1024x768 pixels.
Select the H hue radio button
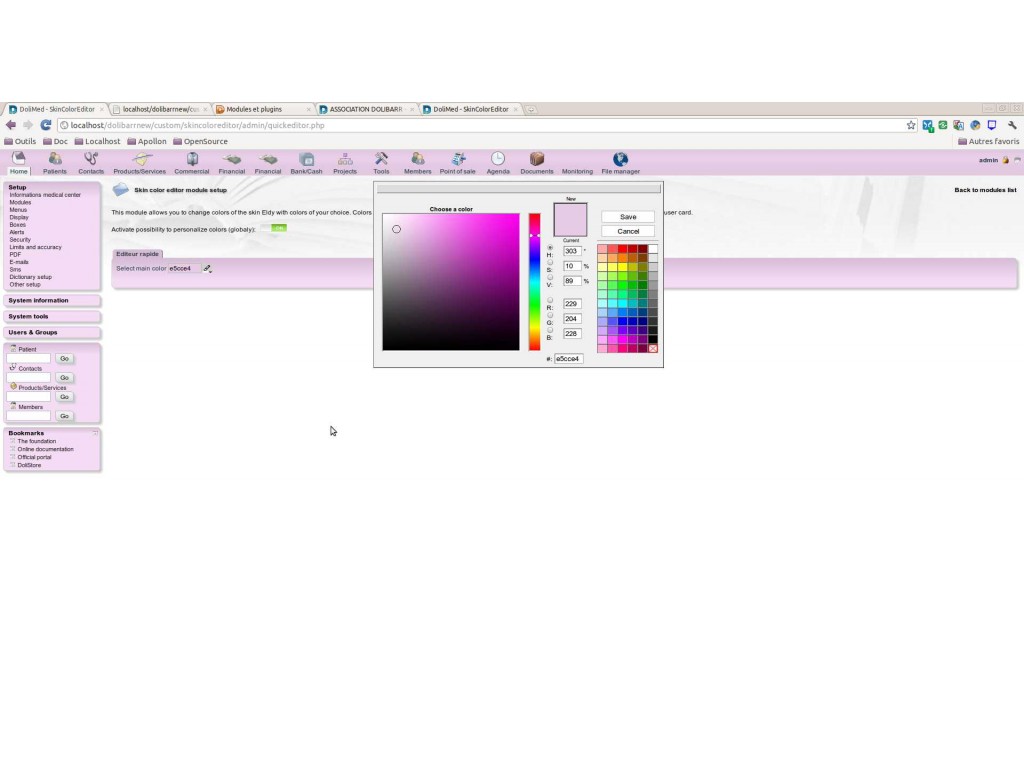tap(550, 248)
